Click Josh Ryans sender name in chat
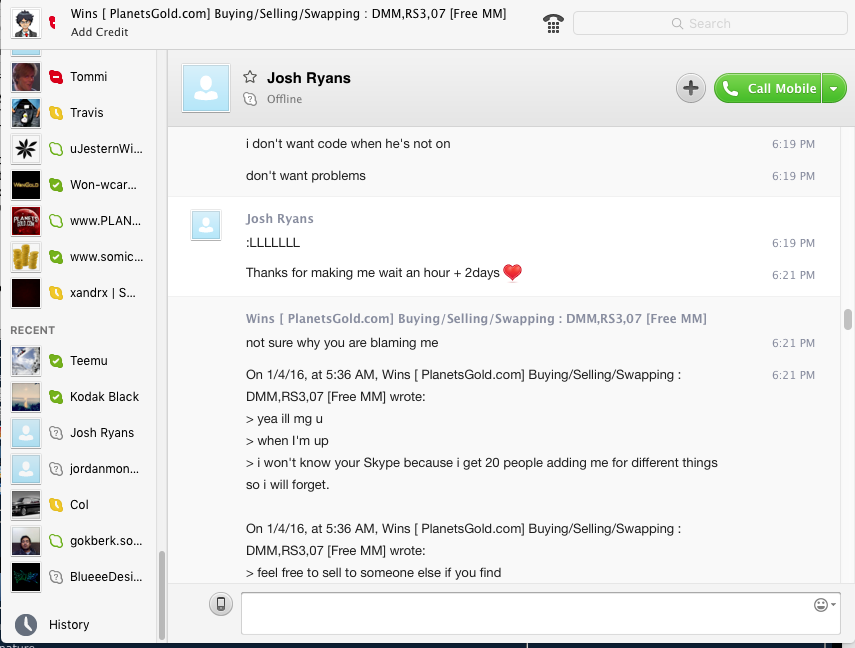This screenshot has height=648, width=855. [x=280, y=219]
